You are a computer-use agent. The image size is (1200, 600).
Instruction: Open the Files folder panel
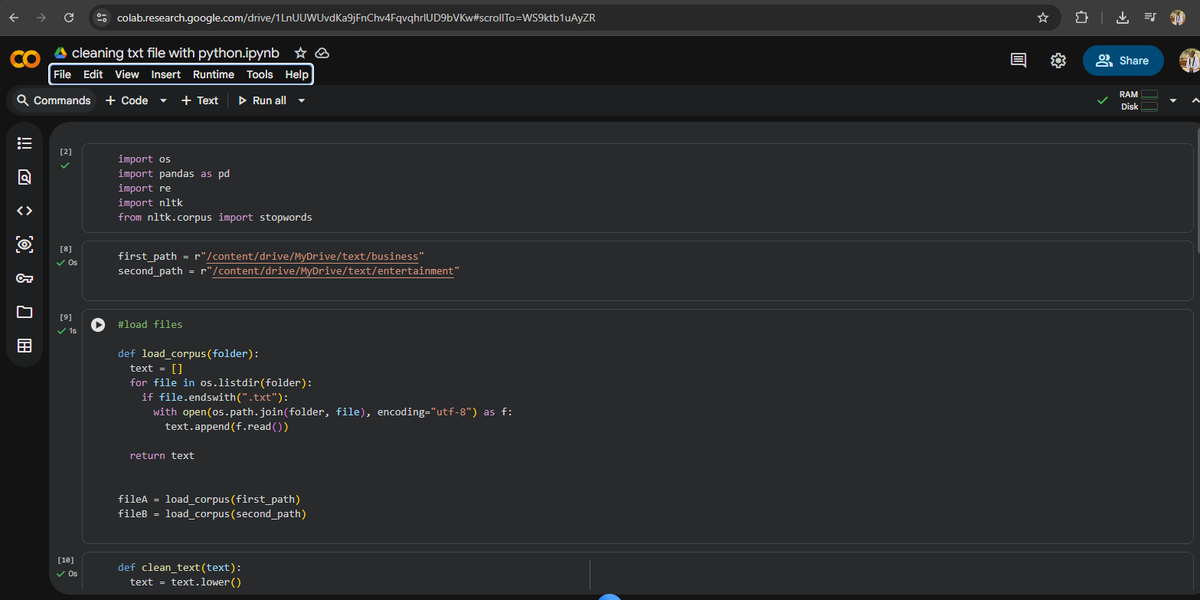tap(25, 312)
